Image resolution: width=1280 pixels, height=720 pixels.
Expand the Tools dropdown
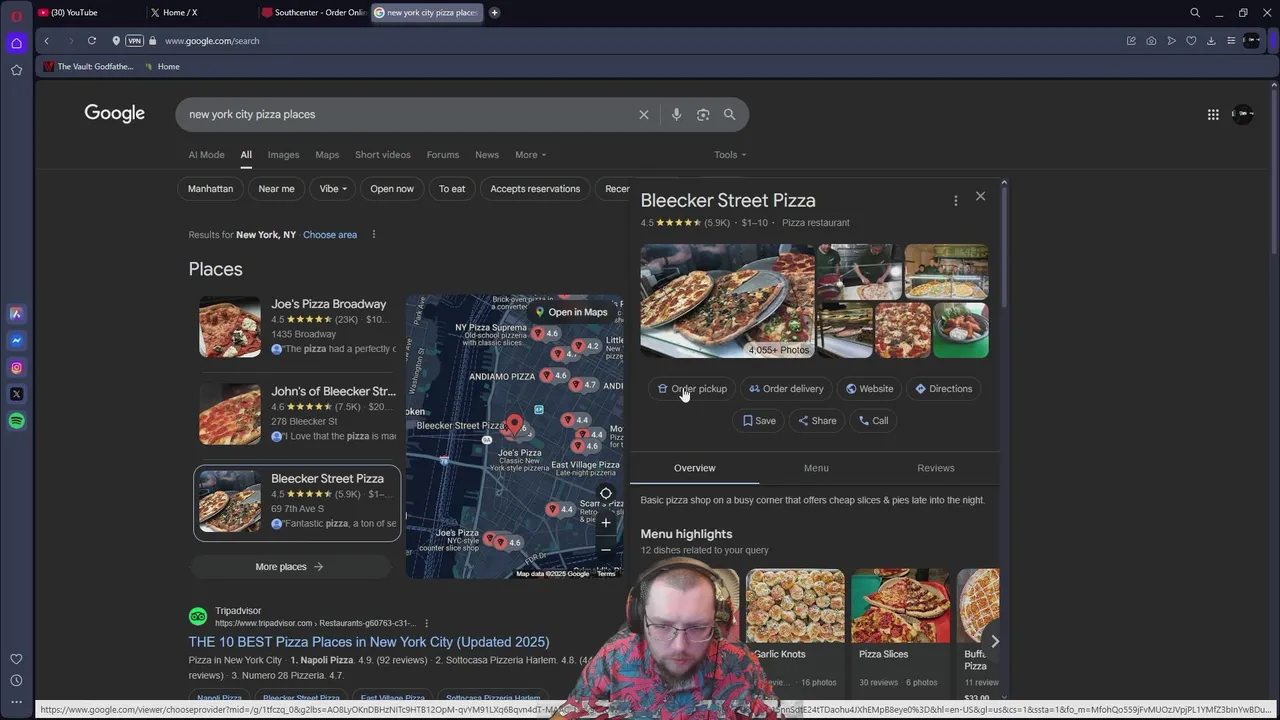pyautogui.click(x=730, y=155)
